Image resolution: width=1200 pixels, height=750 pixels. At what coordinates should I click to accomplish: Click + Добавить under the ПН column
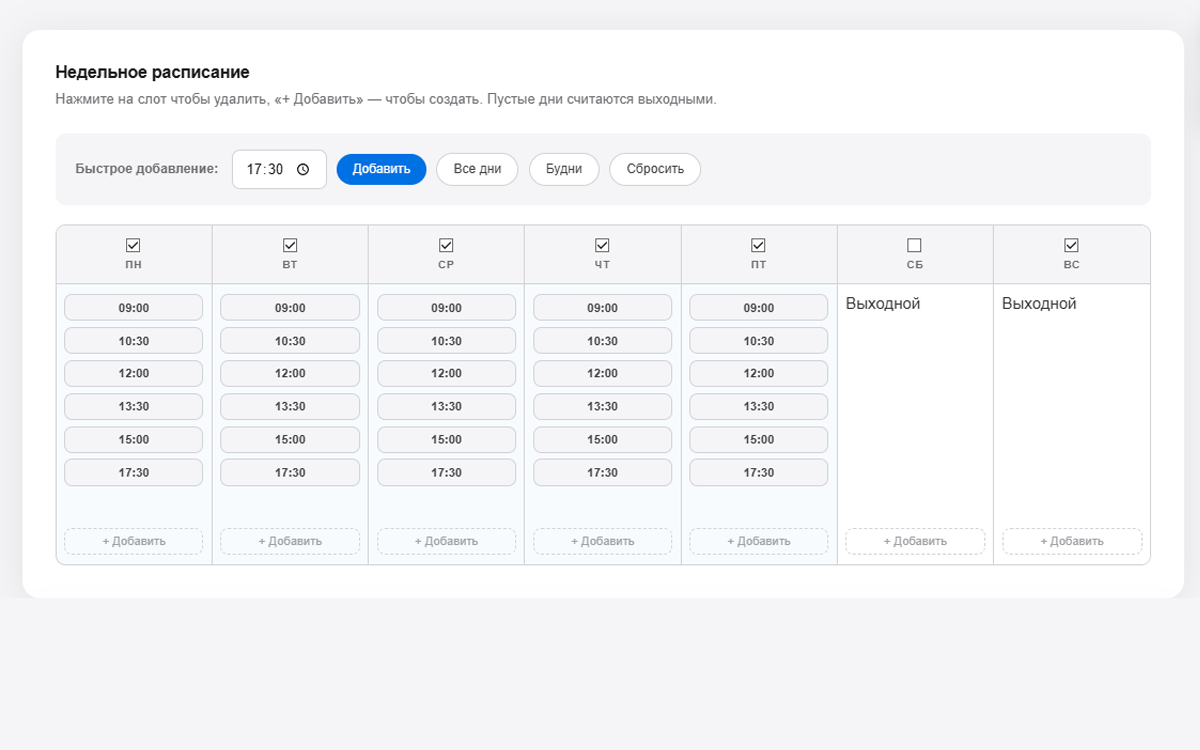coord(134,541)
